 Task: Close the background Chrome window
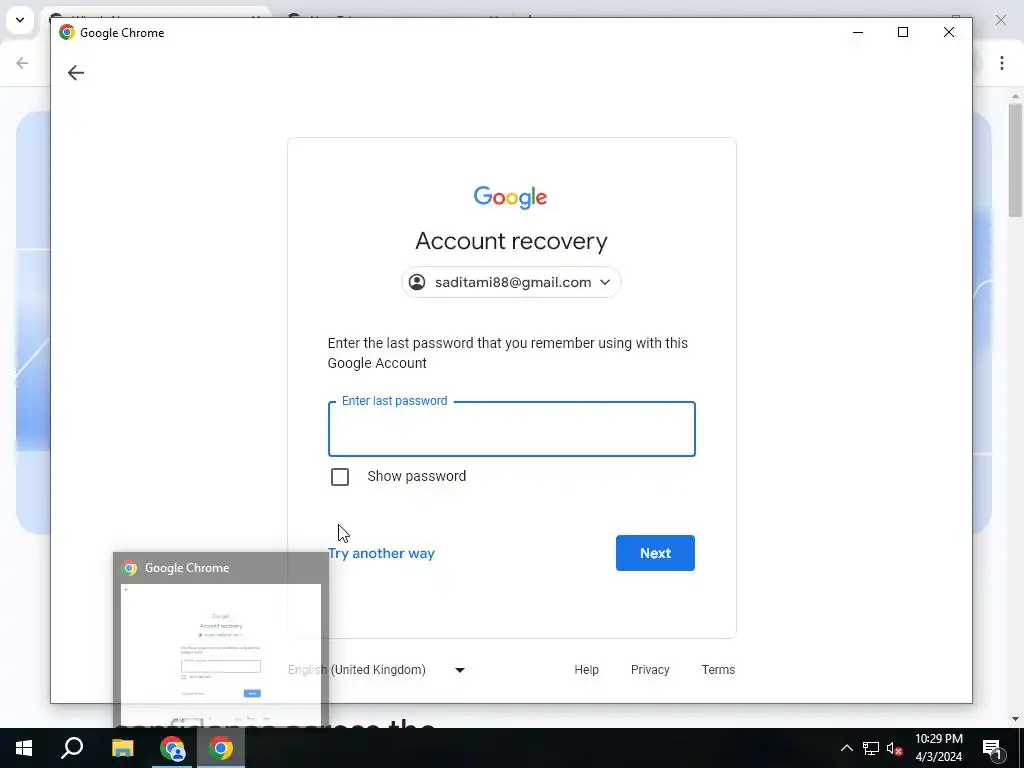tap(1000, 20)
